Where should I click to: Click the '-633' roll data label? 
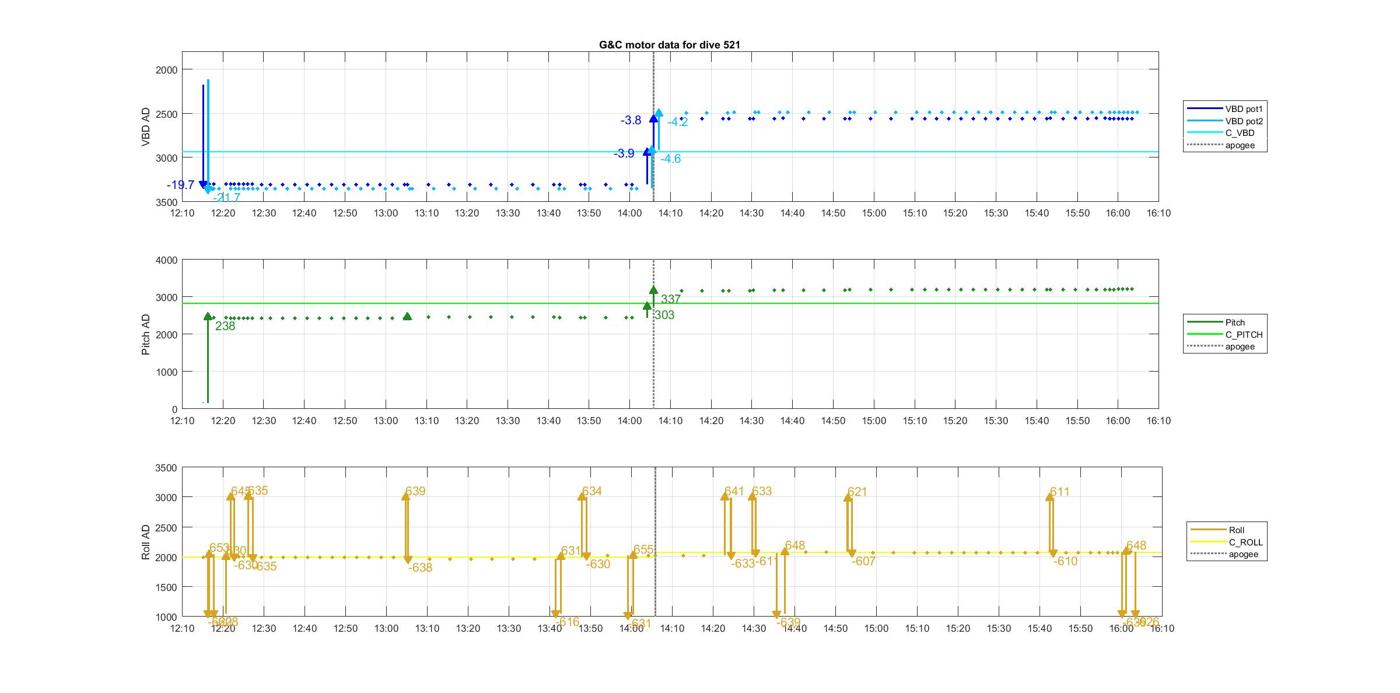[x=743, y=564]
